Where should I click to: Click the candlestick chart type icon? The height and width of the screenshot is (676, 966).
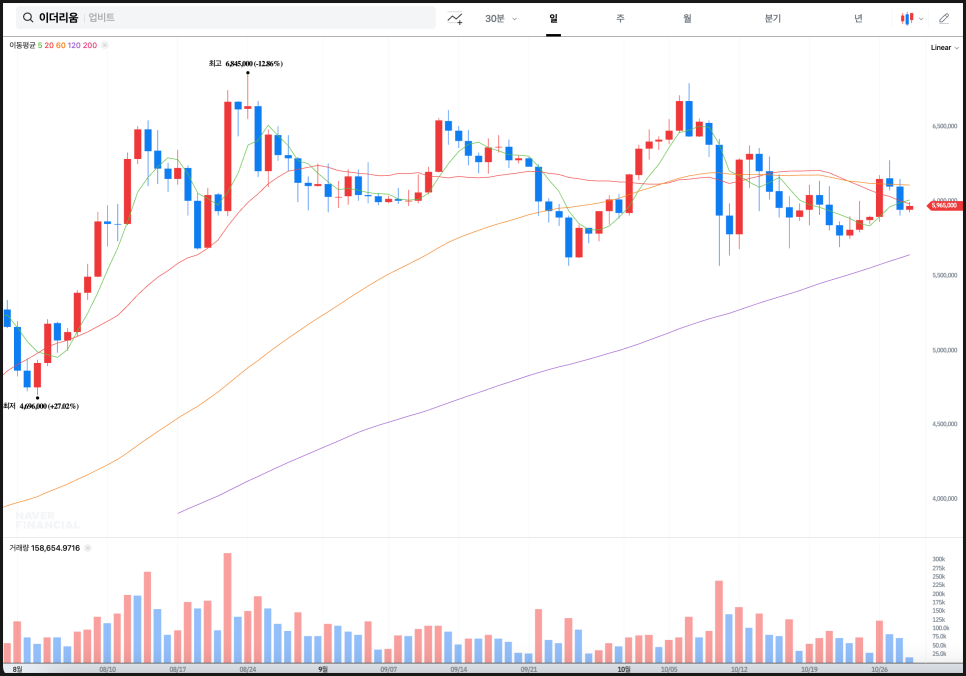[906, 18]
